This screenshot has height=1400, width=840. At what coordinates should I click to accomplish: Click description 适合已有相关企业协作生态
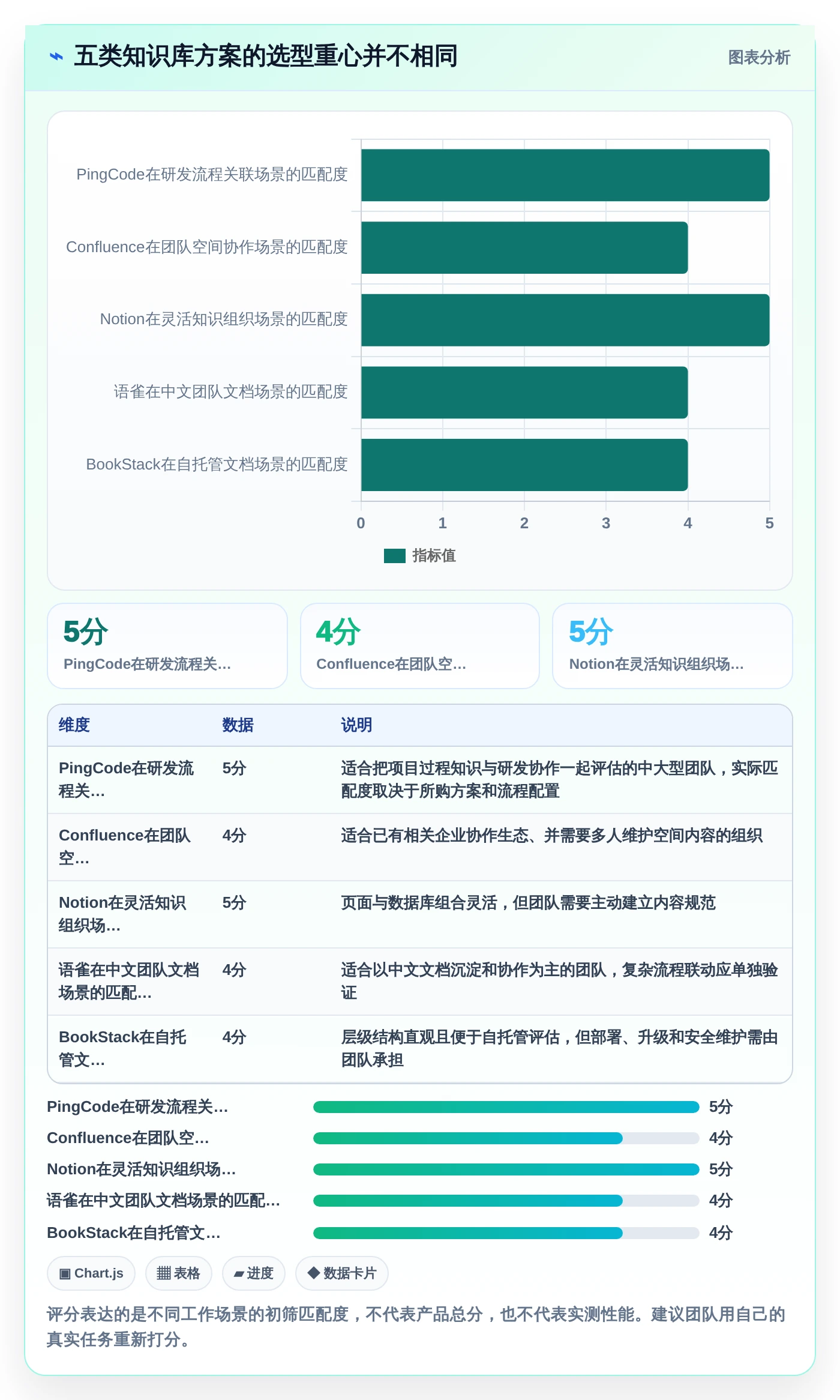551,836
